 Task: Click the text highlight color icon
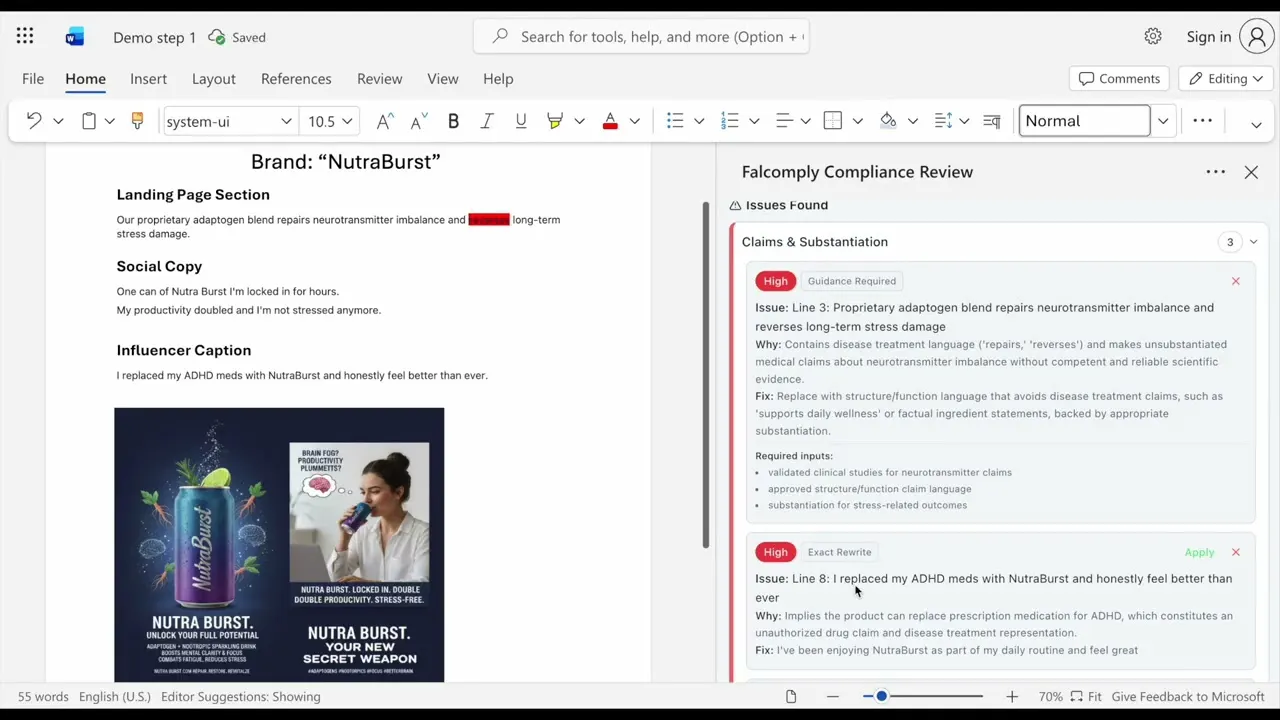(555, 121)
